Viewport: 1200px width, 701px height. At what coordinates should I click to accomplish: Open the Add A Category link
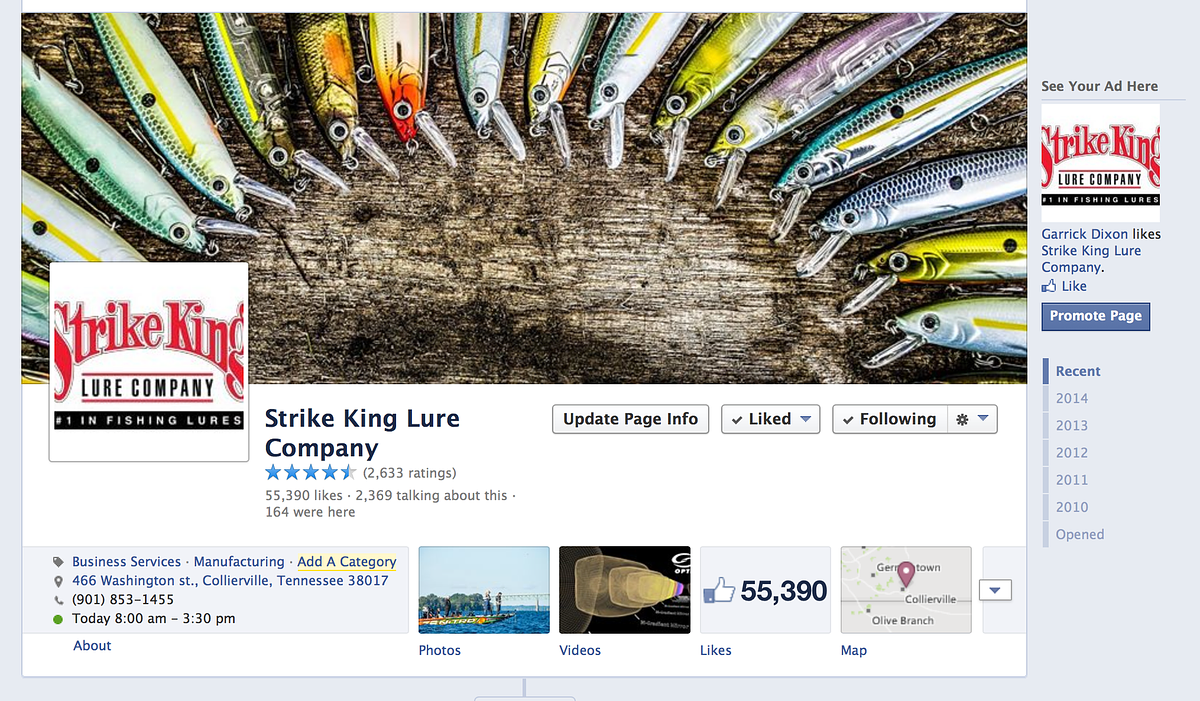[x=347, y=562]
